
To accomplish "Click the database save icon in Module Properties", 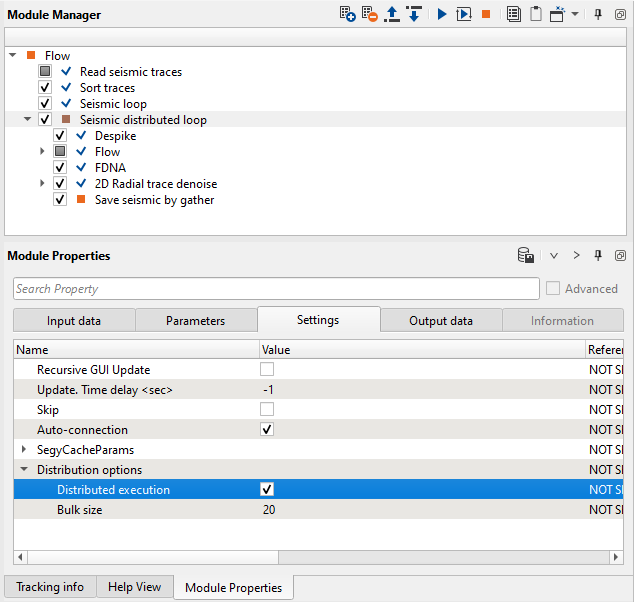I will pyautogui.click(x=525, y=256).
